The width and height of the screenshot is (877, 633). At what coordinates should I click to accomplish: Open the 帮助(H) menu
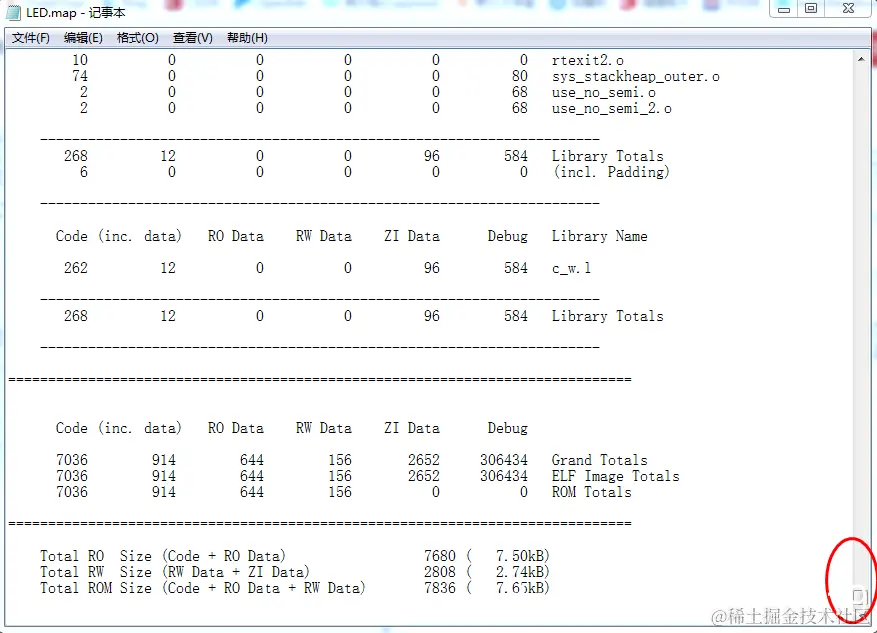(x=247, y=38)
